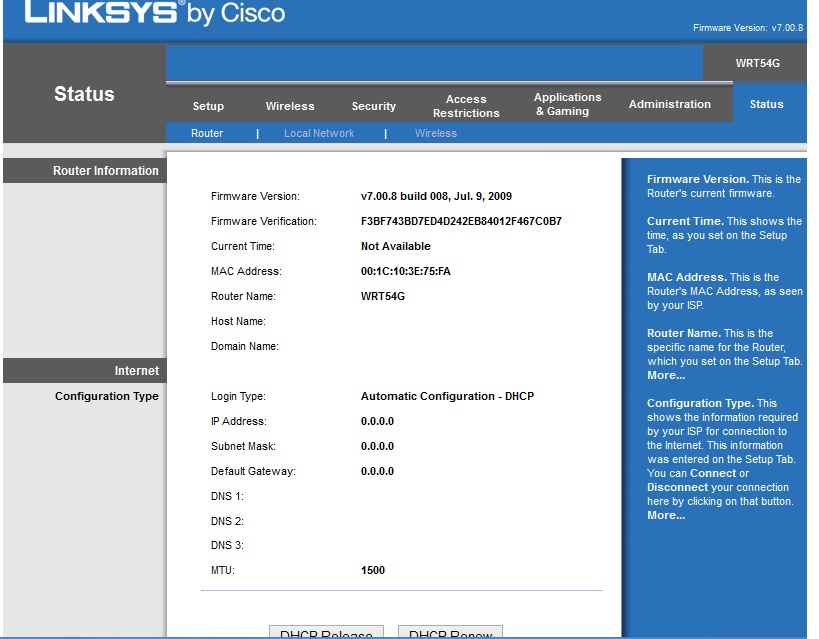Open the Setup tab
This screenshot has width=819, height=639.
(x=208, y=106)
